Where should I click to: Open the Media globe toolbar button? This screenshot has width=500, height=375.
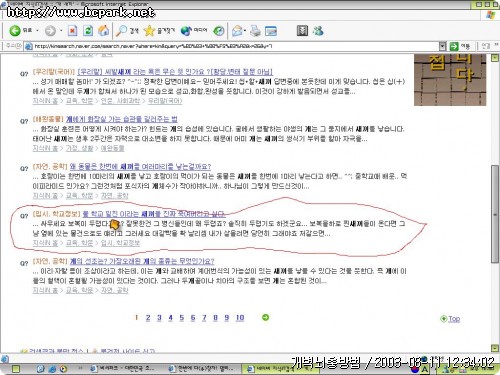(194, 31)
